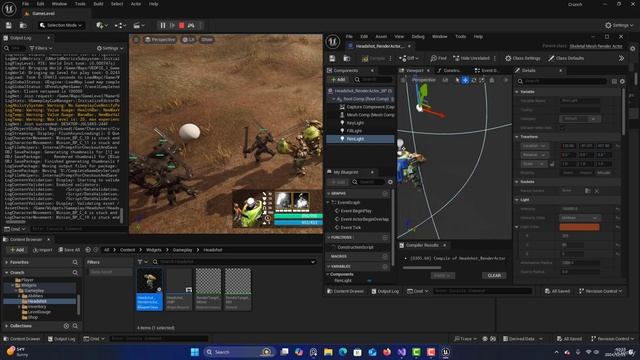Select scale gizmo mode in blueprint viewport

482,80
